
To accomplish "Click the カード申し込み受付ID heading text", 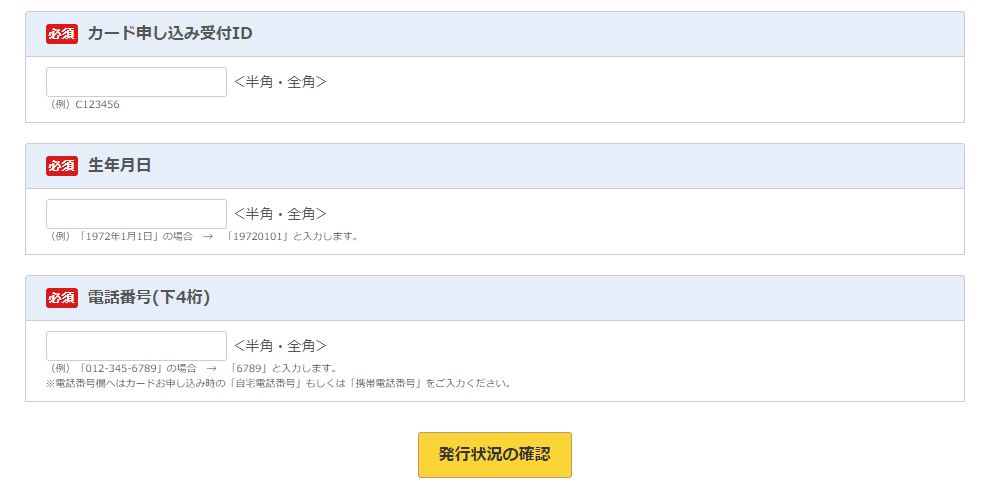I will [x=170, y=34].
